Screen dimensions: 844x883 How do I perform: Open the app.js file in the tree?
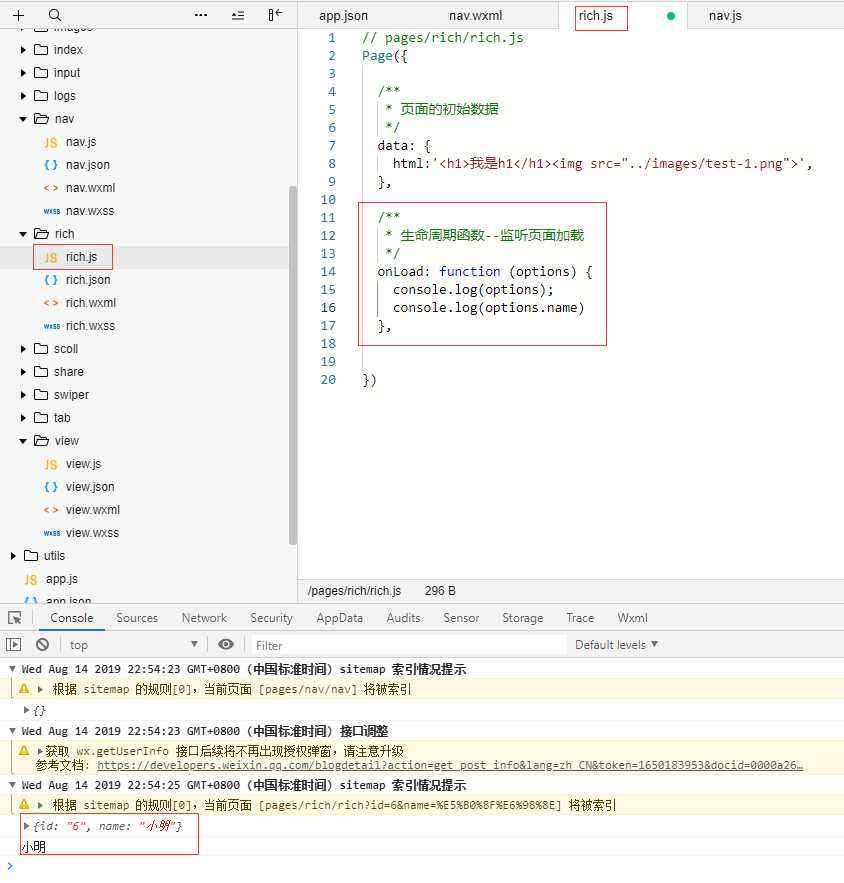click(62, 579)
